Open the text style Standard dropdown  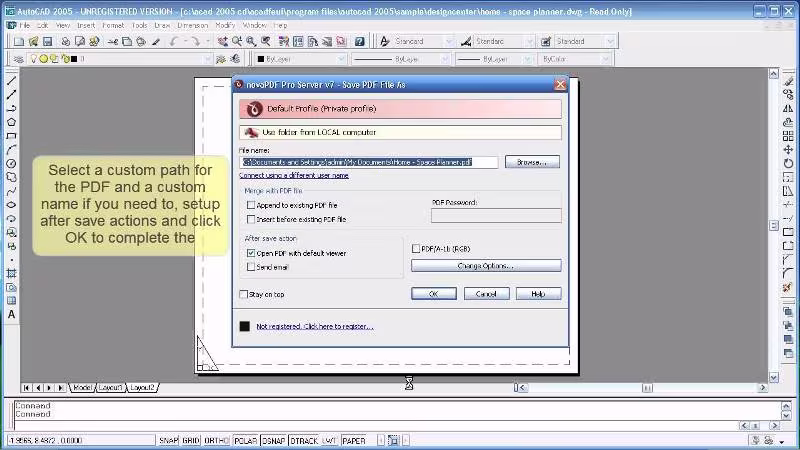tap(448, 41)
